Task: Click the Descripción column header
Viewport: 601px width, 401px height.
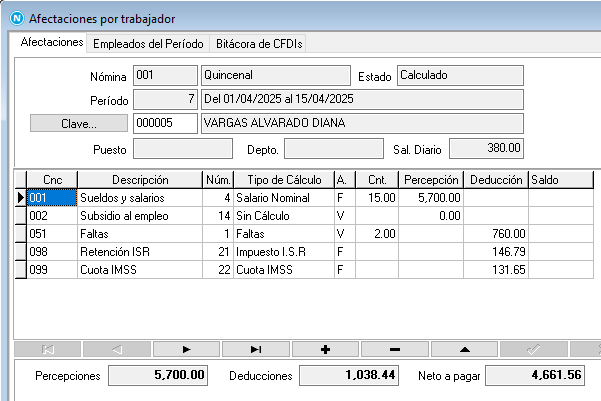Action: (x=140, y=180)
